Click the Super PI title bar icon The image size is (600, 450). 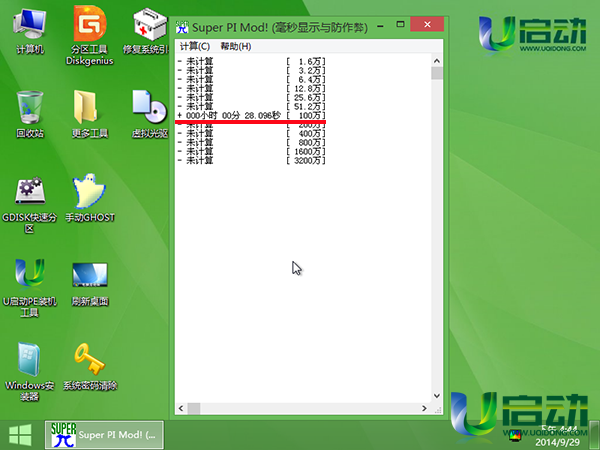coord(182,27)
